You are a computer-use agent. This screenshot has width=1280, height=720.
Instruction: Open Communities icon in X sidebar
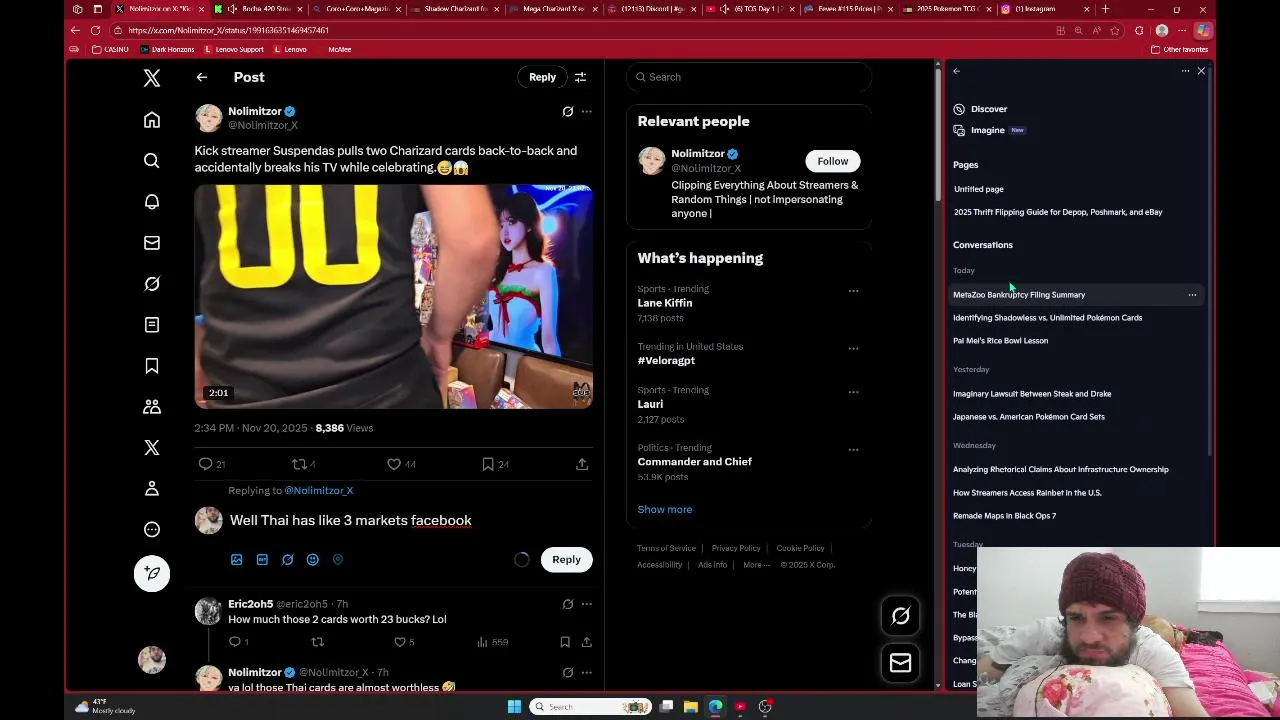tap(152, 407)
